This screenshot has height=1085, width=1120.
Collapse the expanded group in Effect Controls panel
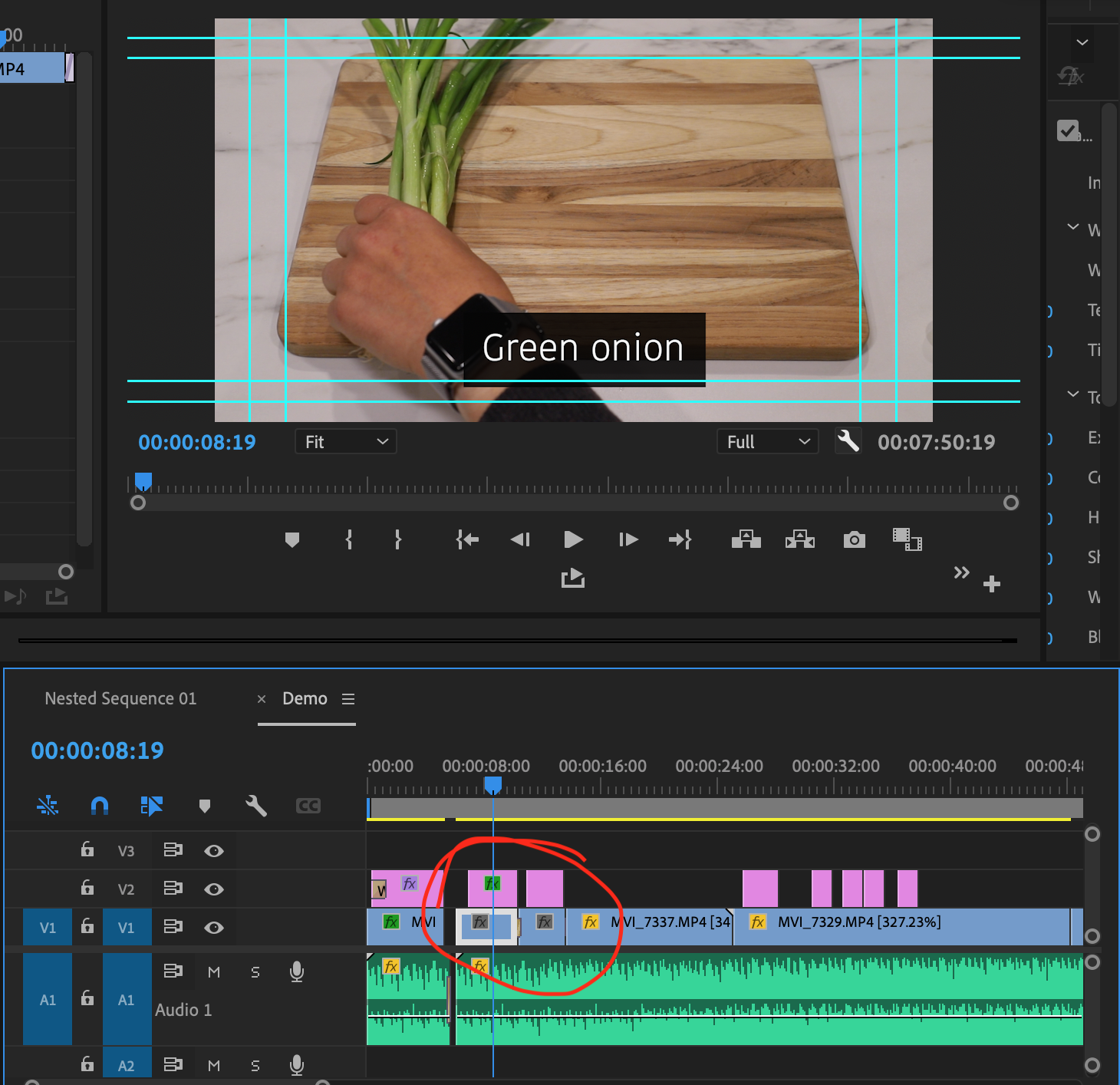(1072, 227)
